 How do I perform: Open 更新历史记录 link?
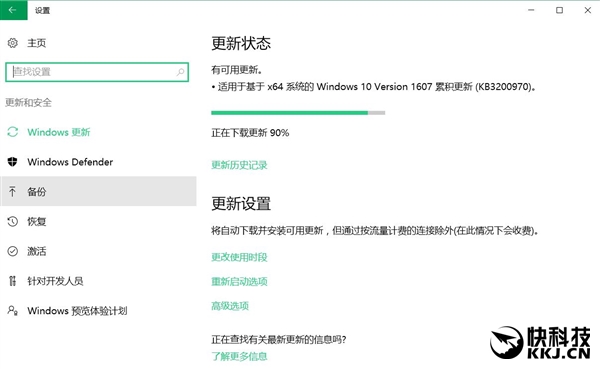239,165
